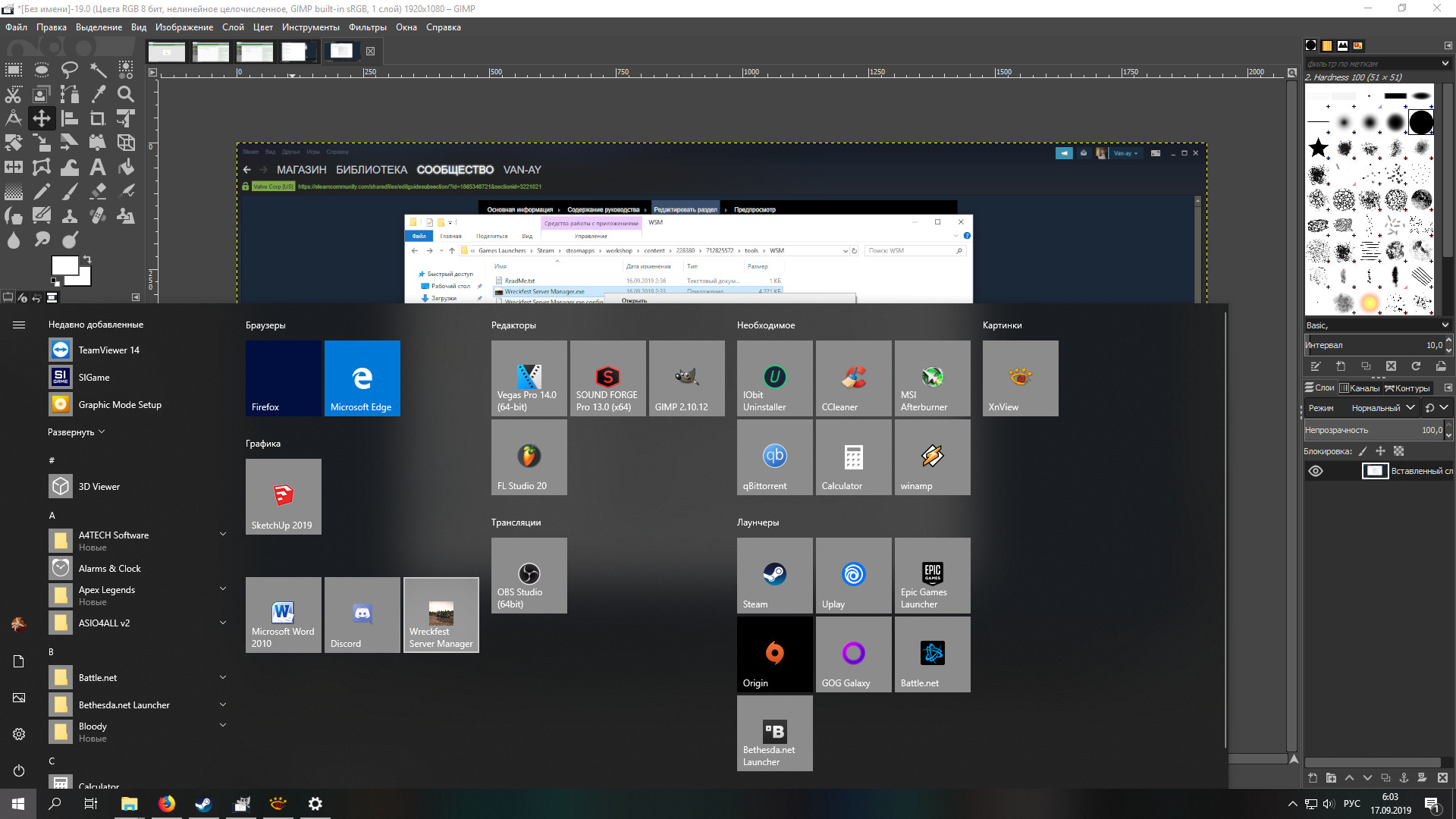Click the Windows Start button
1456x819 pixels.
[x=18, y=804]
